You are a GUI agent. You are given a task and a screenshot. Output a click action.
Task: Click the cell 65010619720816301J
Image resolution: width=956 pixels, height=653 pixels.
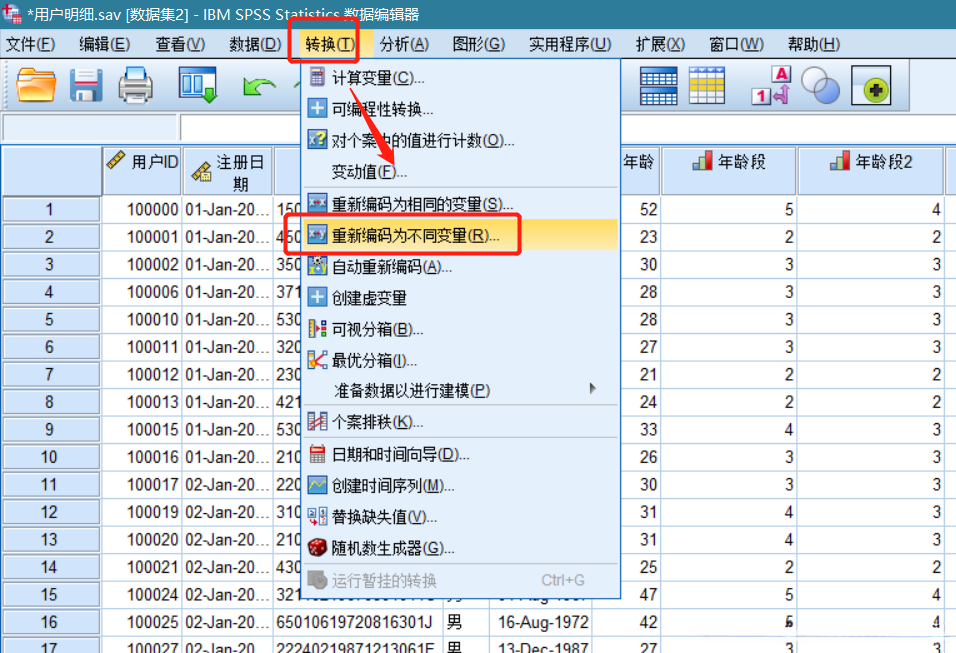tap(358, 622)
